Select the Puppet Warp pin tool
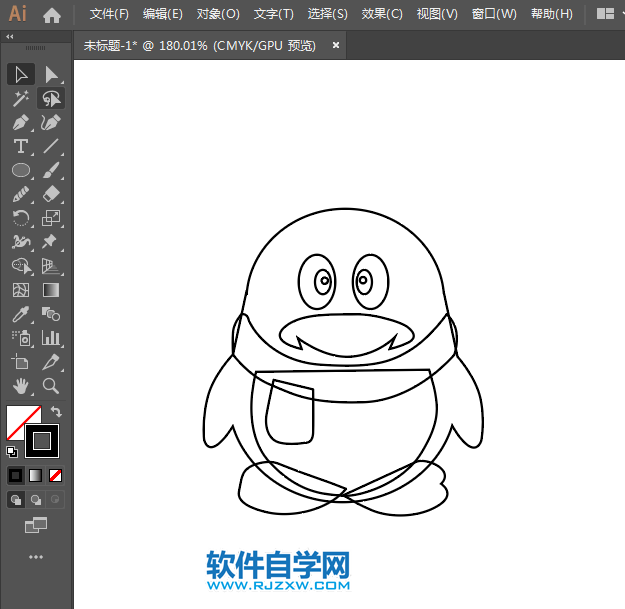Screen dimensions: 625x609 (51, 242)
